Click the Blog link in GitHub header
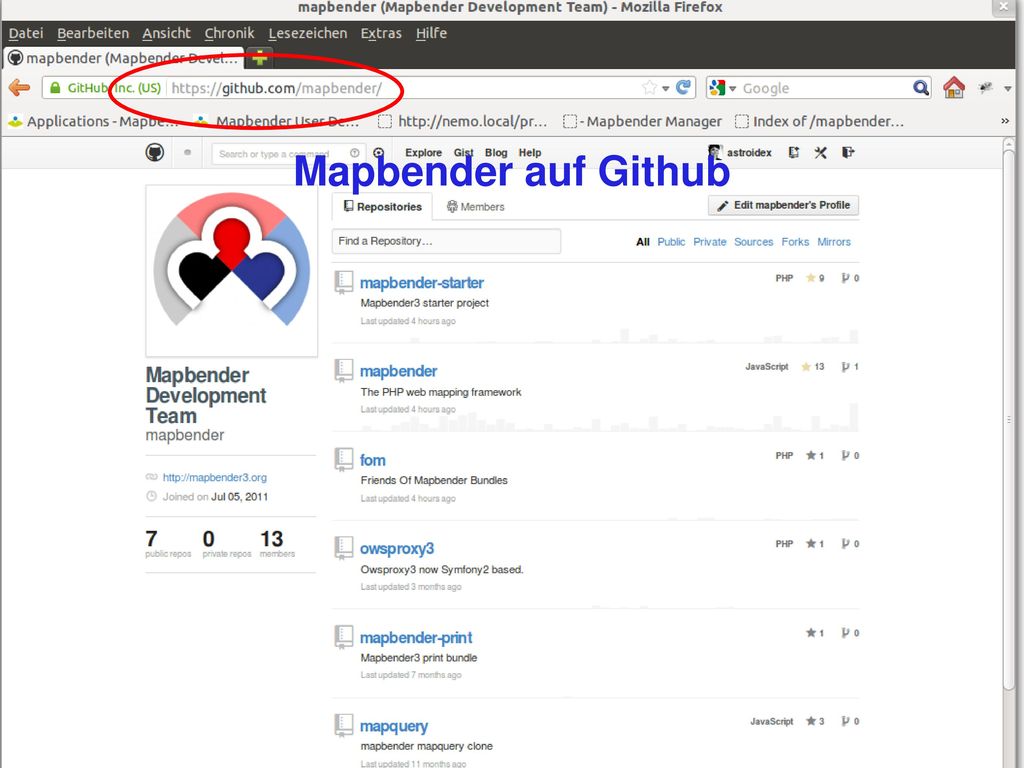The height and width of the screenshot is (768, 1024). (496, 152)
